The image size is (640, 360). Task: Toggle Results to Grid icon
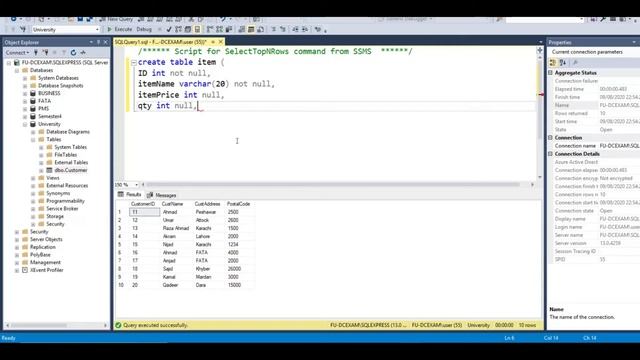pos(251,29)
